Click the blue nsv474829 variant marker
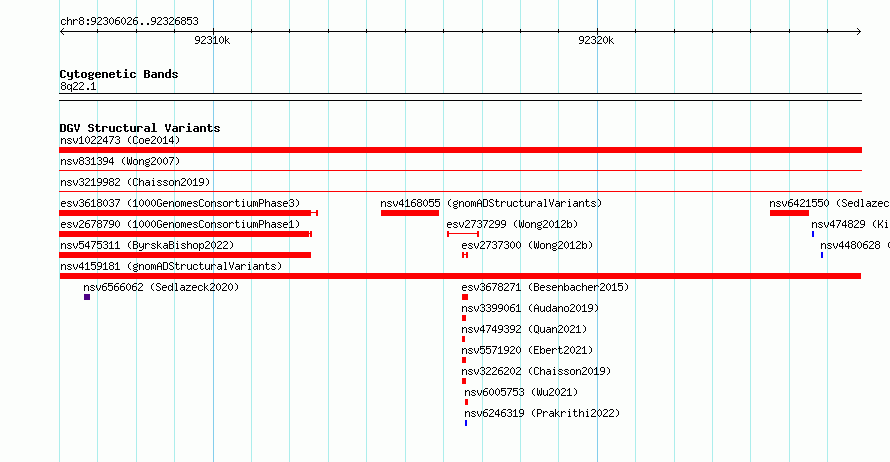Image resolution: width=890 pixels, height=462 pixels. click(x=813, y=234)
